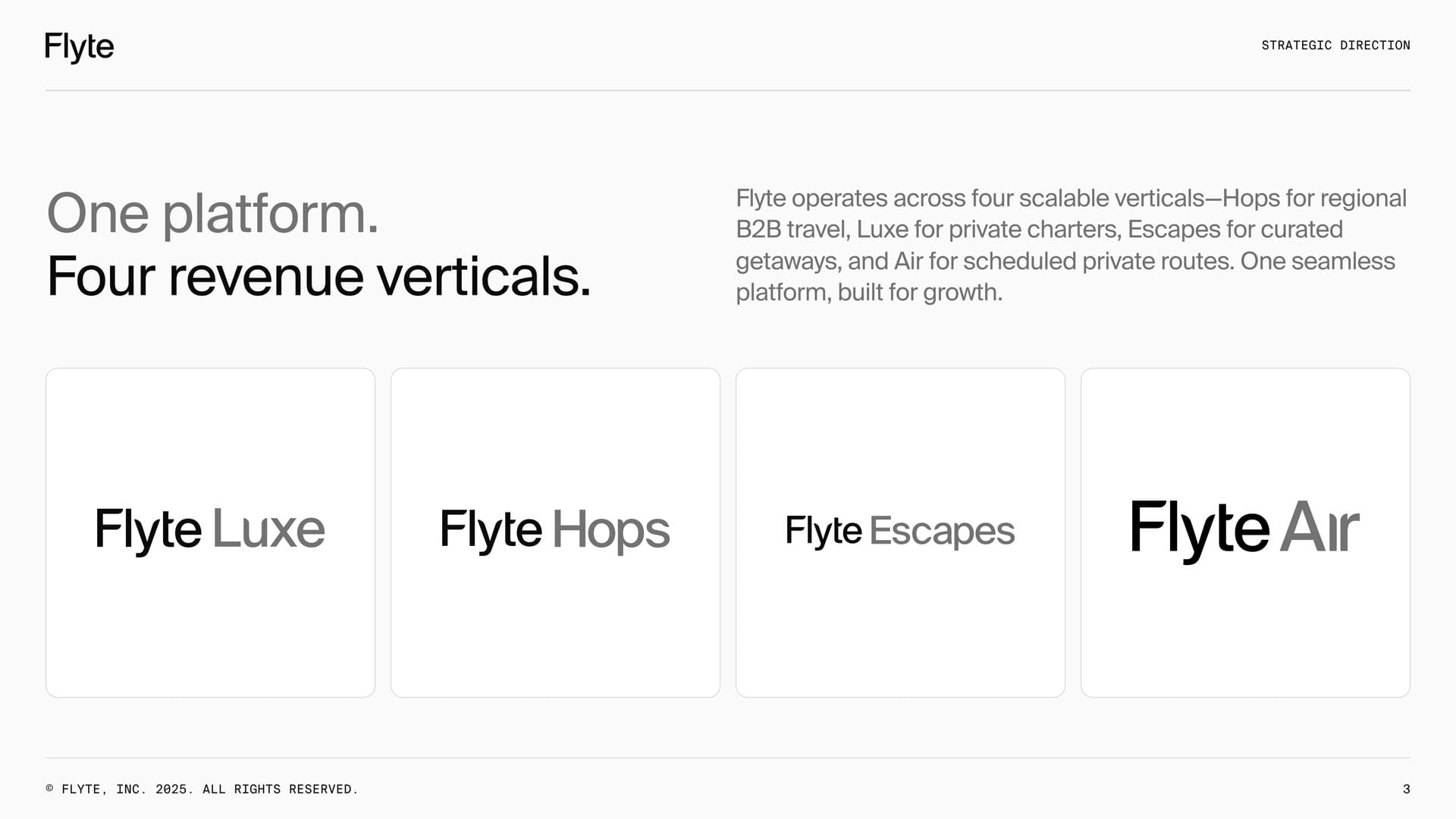Select the "One platform." gray heading
Image resolution: width=1456 pixels, height=819 pixels.
pyautogui.click(x=212, y=214)
